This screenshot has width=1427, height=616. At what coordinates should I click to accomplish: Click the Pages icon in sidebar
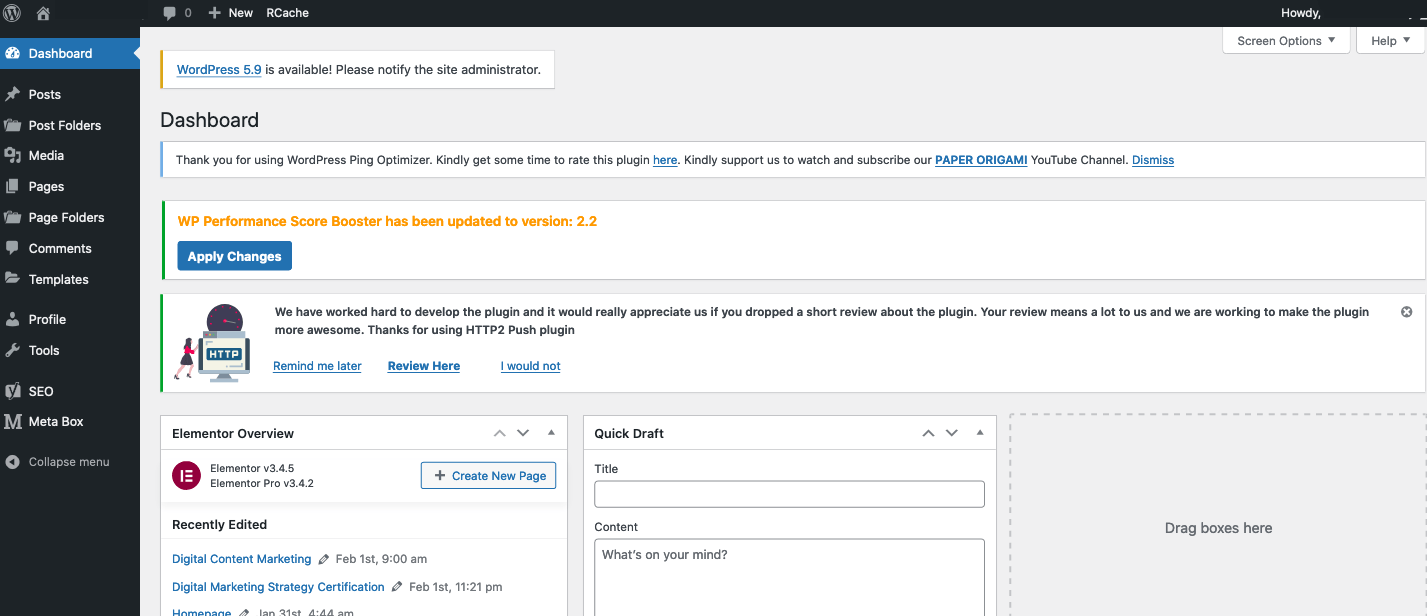(13, 186)
